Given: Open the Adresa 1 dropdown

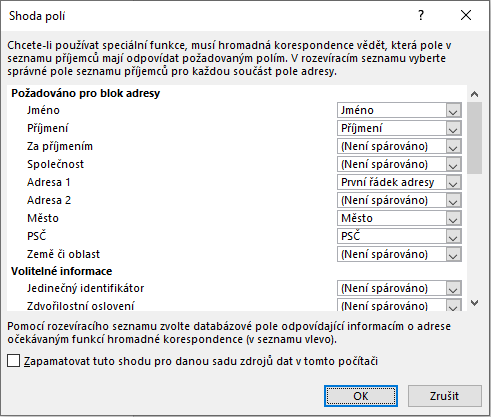Looking at the screenshot, I should 399,182.
